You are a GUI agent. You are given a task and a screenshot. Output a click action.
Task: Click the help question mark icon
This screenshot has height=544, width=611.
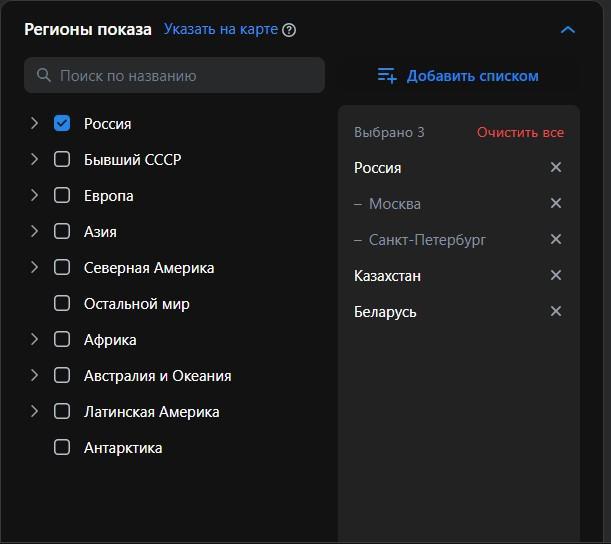289,30
